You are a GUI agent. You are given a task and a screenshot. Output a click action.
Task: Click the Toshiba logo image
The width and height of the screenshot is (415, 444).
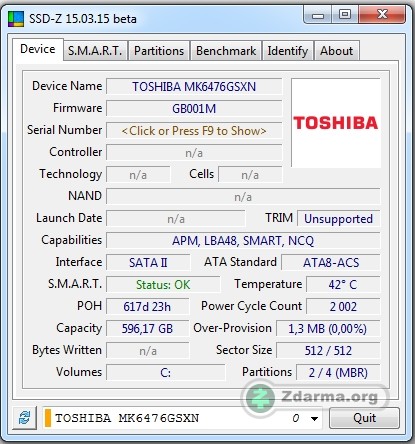click(x=336, y=123)
